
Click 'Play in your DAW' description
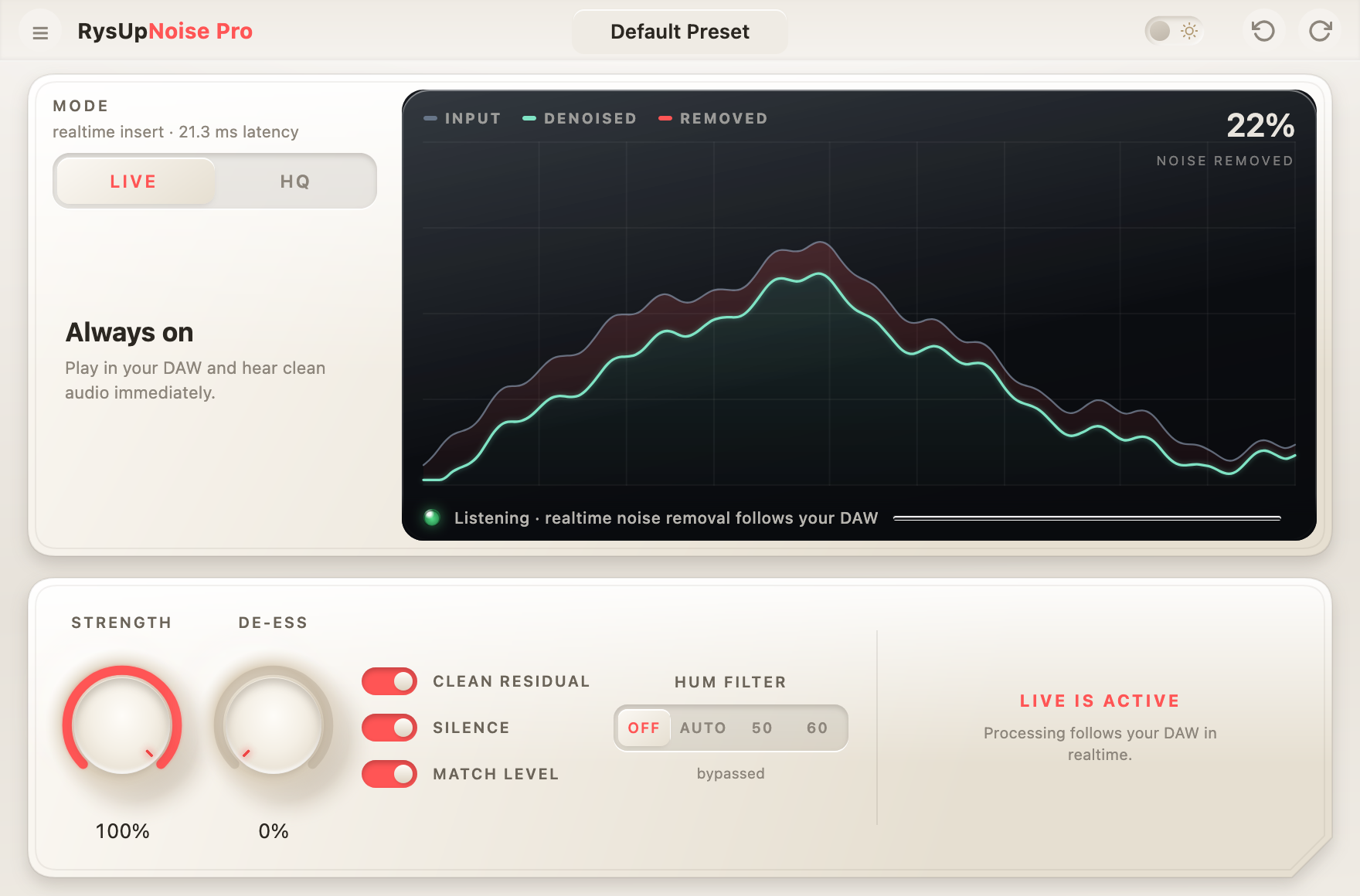pyautogui.click(x=195, y=380)
